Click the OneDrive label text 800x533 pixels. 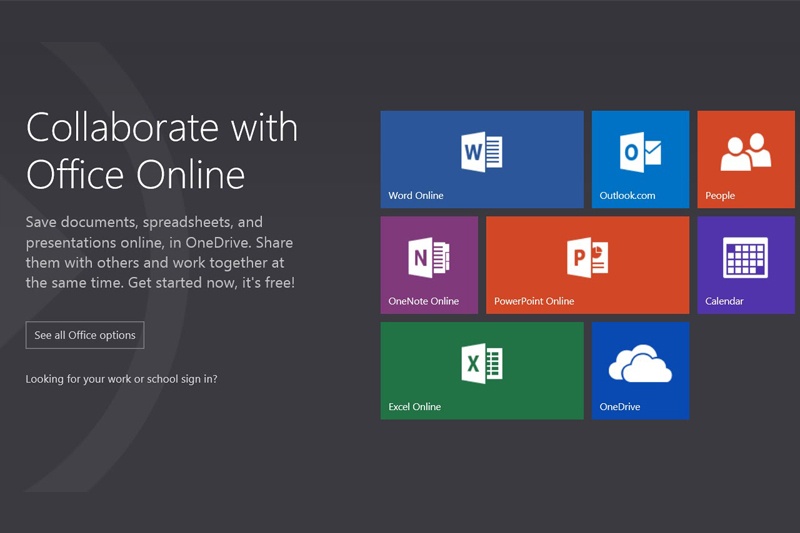point(619,407)
